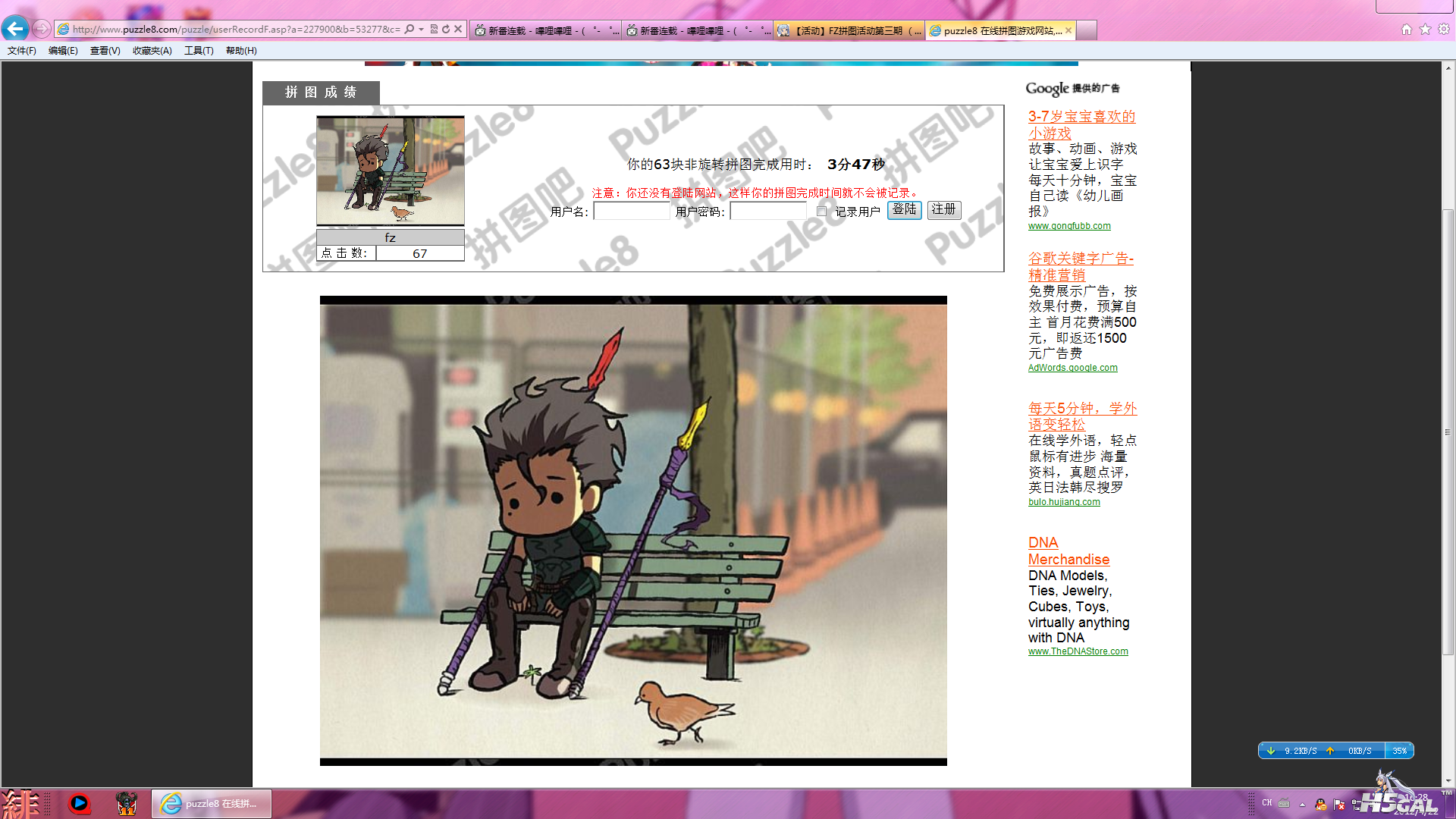Viewport: 1456px width, 819px height.
Task: Open the 每天5分钟，学外语变轻松 ad link
Action: [x=1082, y=416]
